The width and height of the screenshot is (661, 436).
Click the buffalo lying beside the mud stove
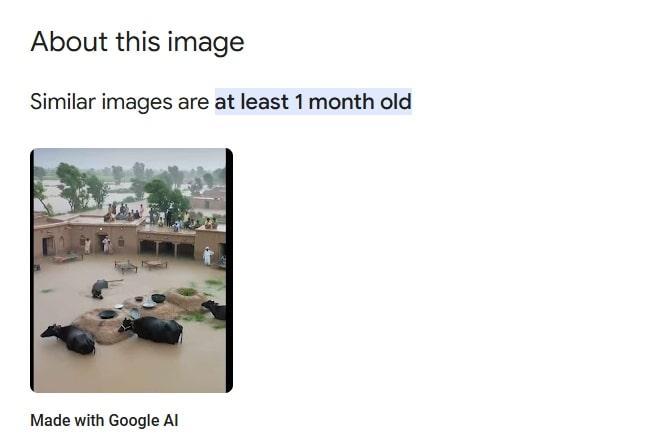(x=152, y=329)
